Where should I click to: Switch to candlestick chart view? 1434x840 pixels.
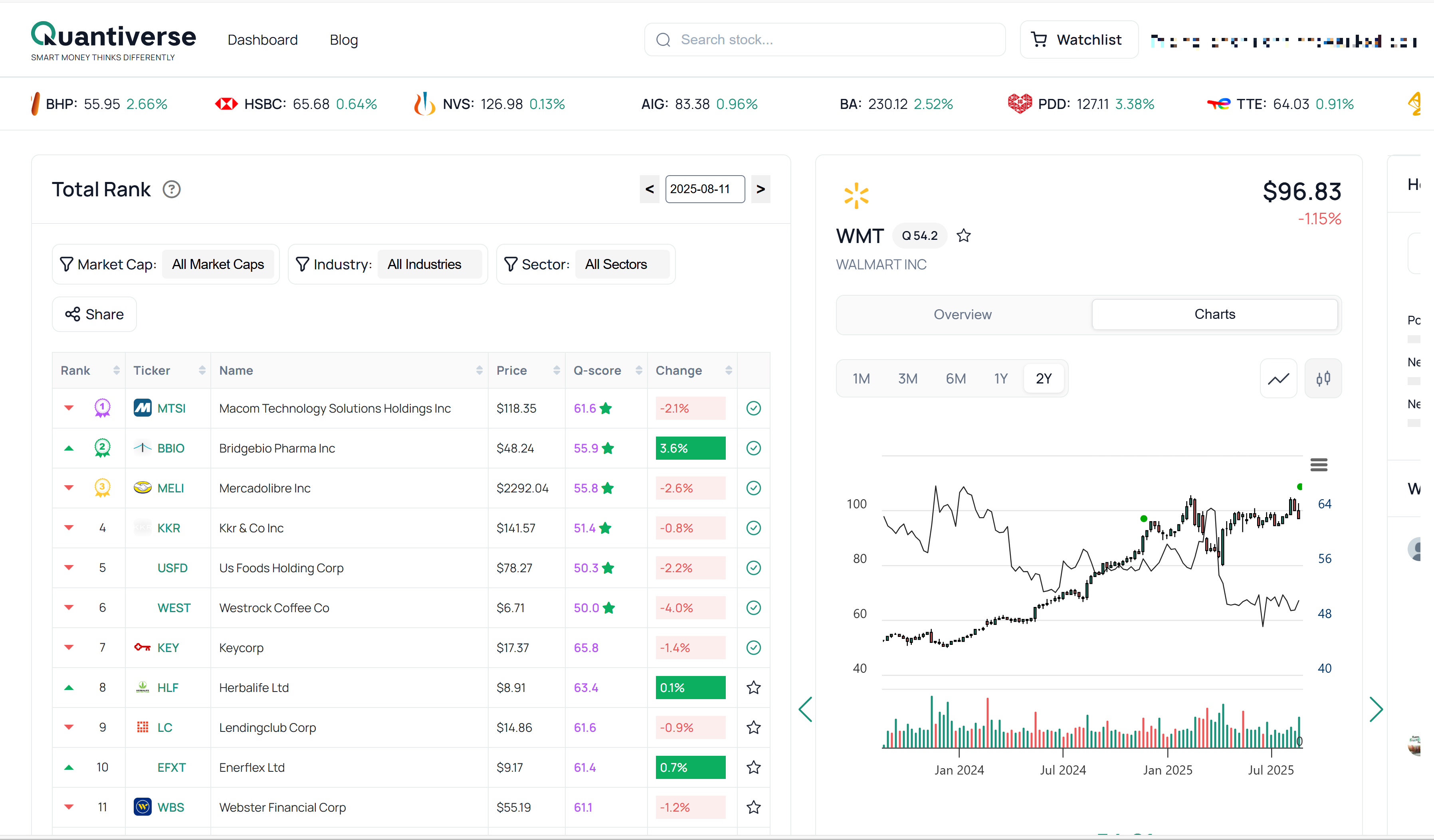[x=1323, y=379]
